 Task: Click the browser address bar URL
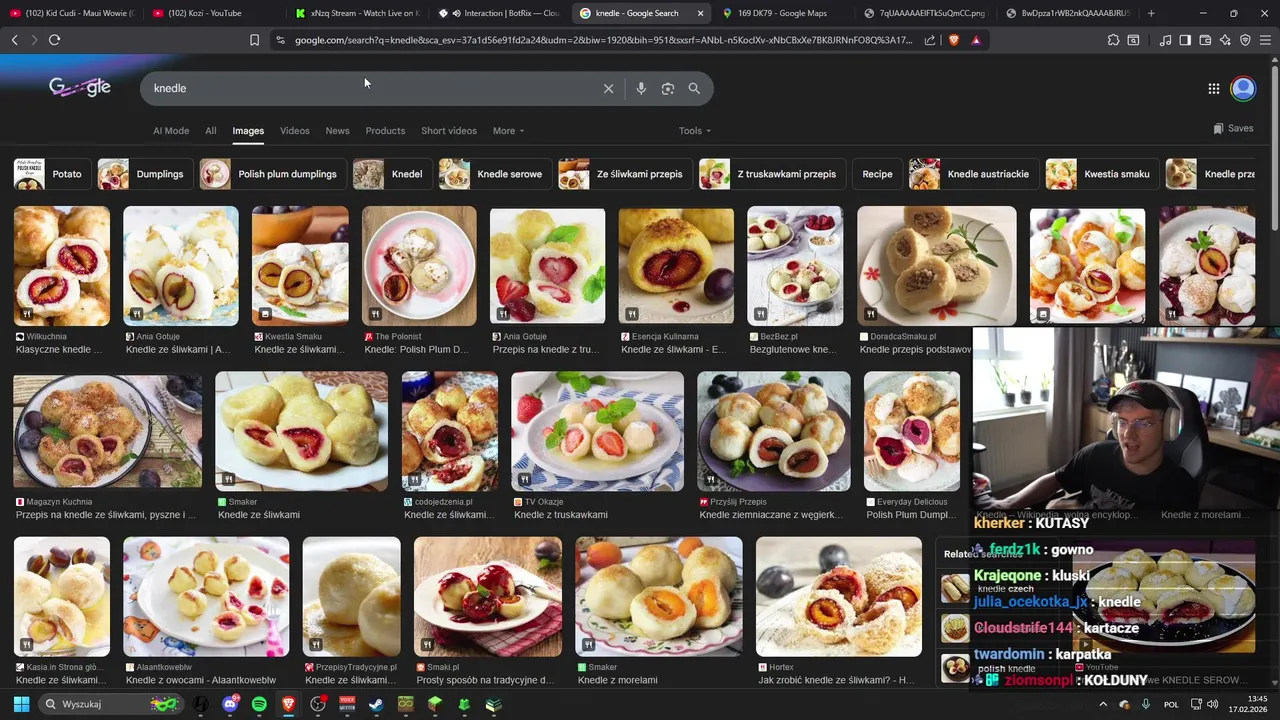point(603,40)
